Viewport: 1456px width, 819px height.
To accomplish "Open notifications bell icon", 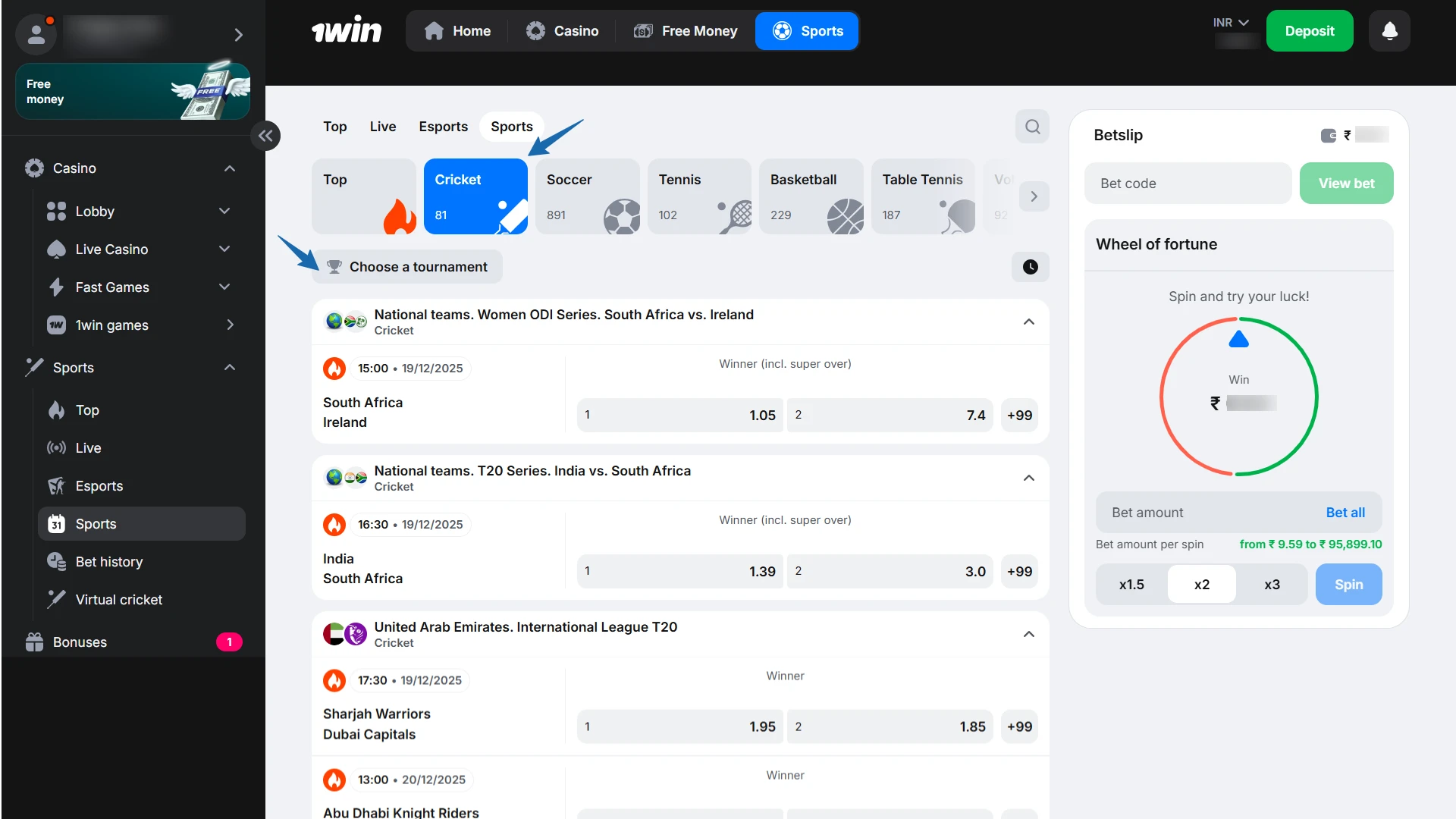I will point(1389,31).
